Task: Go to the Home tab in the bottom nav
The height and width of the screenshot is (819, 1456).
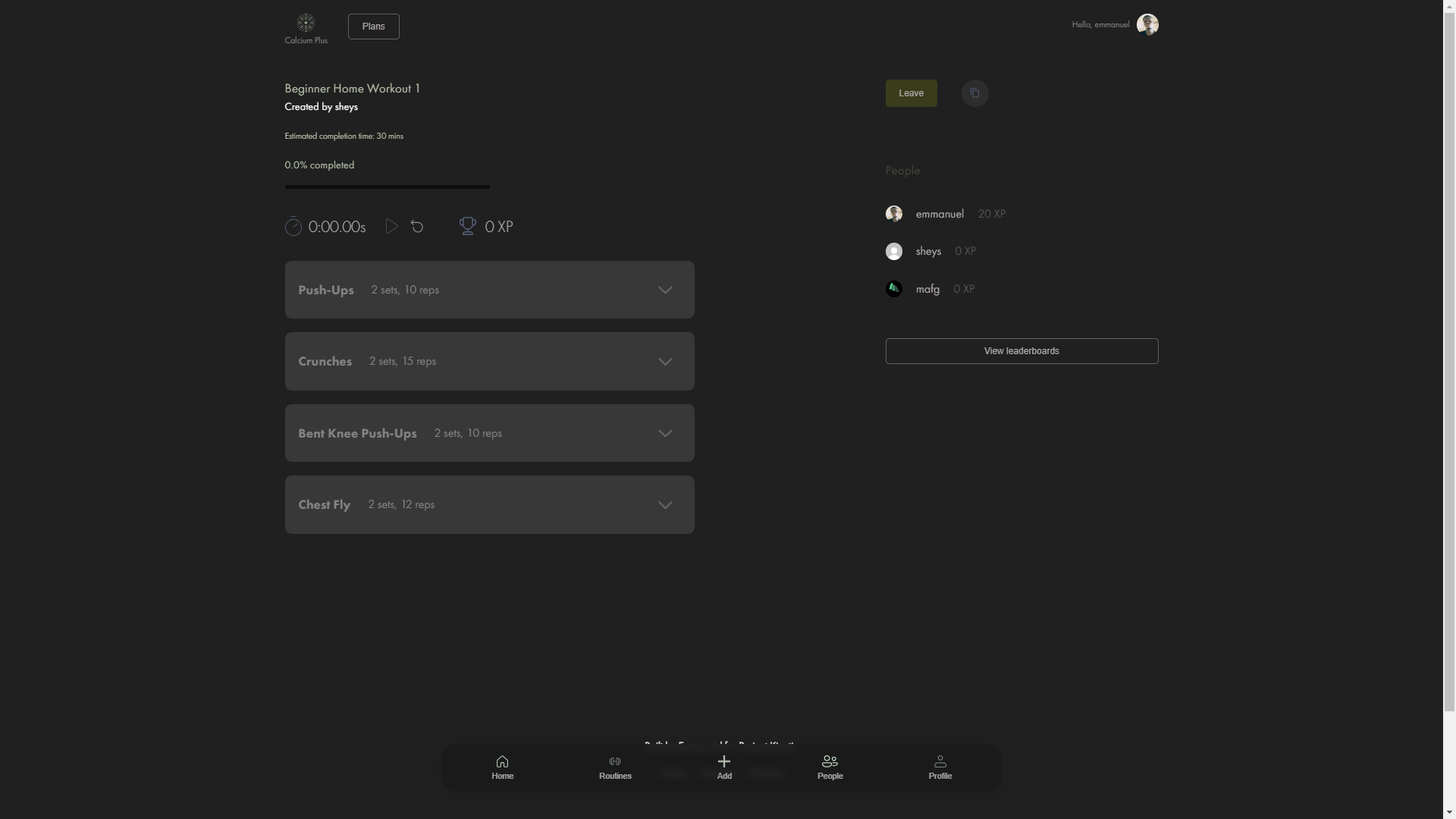Action: click(x=502, y=767)
